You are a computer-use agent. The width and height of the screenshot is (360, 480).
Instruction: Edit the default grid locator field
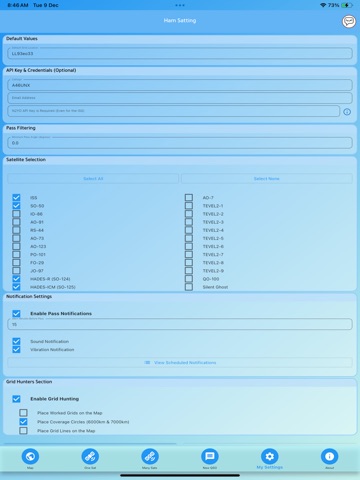coord(180,53)
